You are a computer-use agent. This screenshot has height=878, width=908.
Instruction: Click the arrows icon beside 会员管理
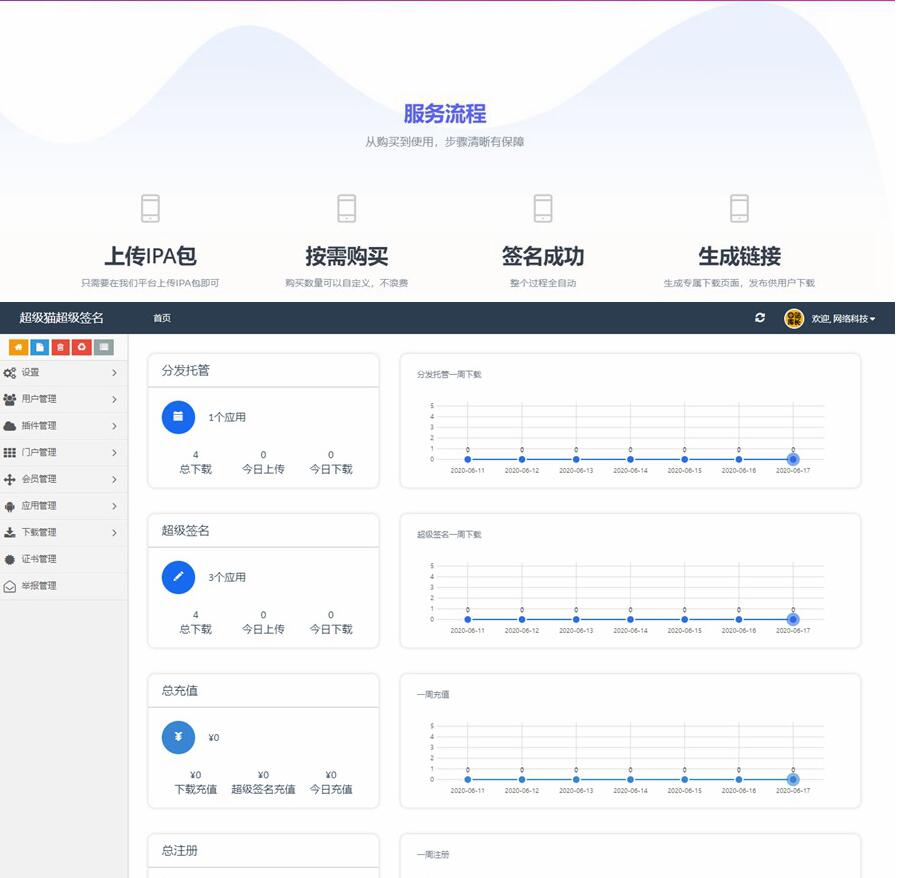coord(10,480)
